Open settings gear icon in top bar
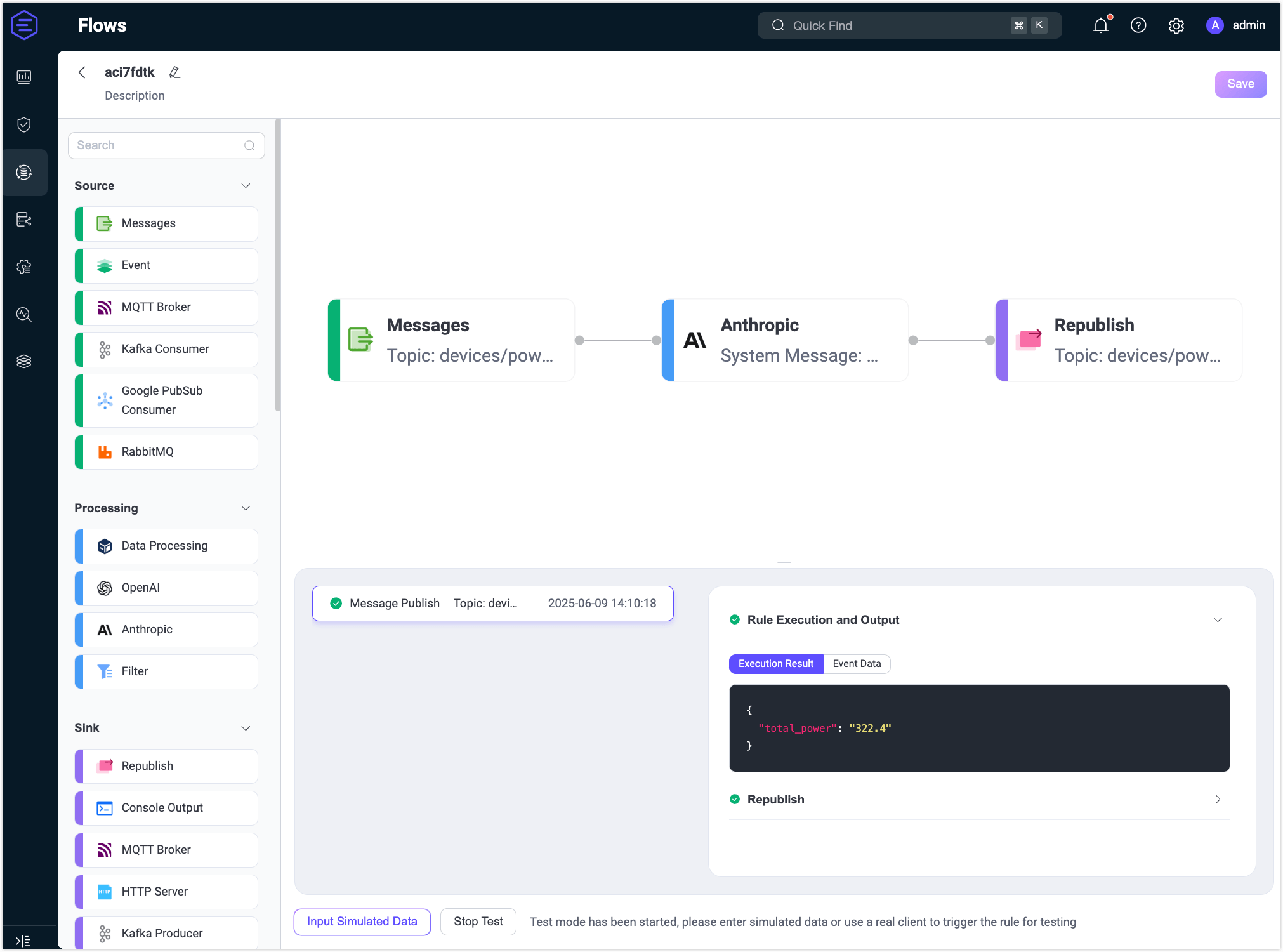Screen dimensions: 1283x952 click(x=1176, y=25)
